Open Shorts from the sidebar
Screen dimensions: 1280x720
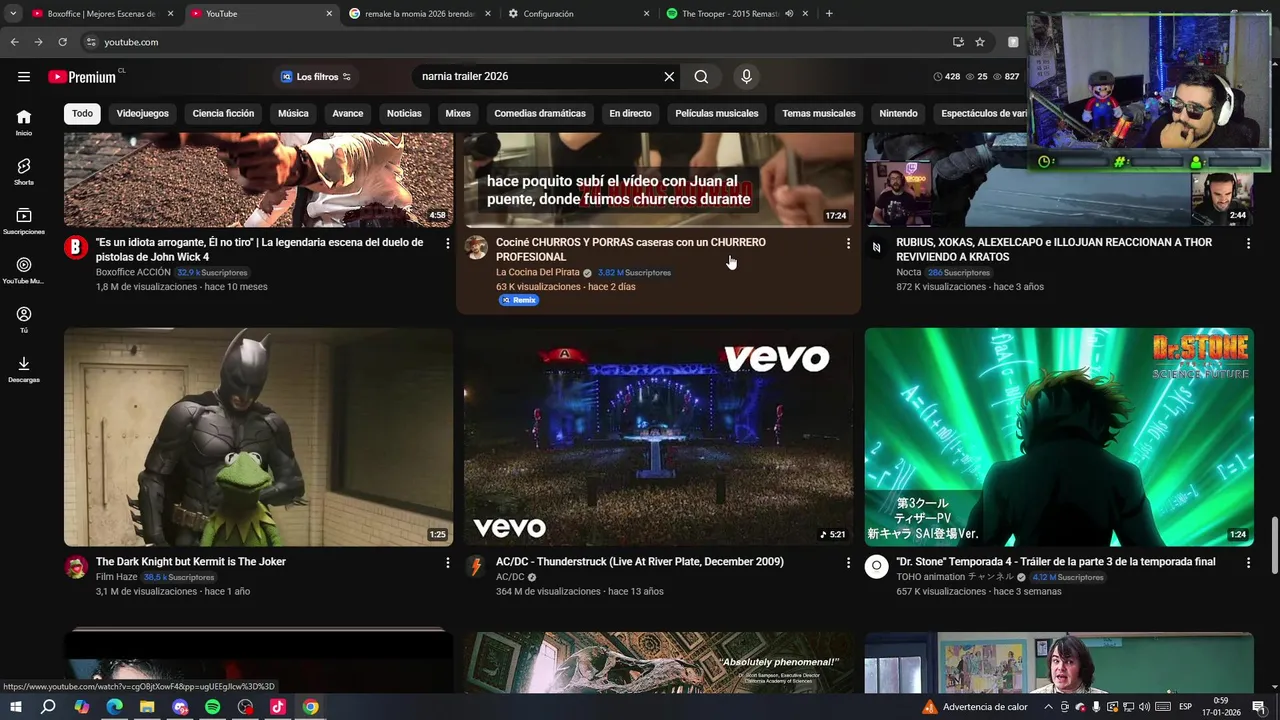(24, 171)
